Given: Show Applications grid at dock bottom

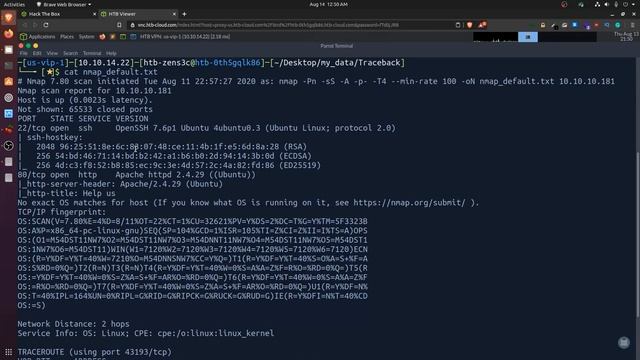Looking at the screenshot, I should 9,351.
